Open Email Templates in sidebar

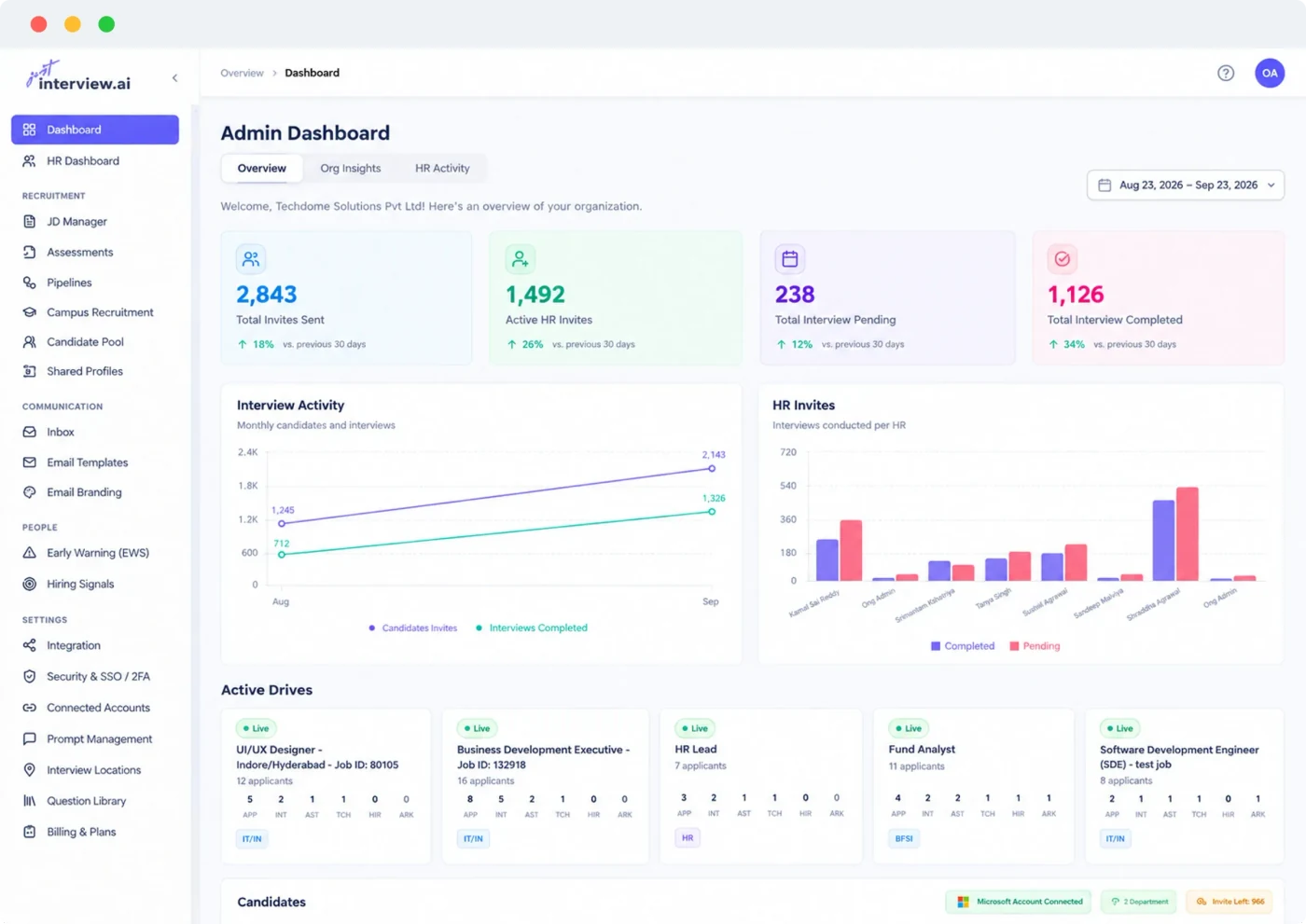click(x=88, y=462)
